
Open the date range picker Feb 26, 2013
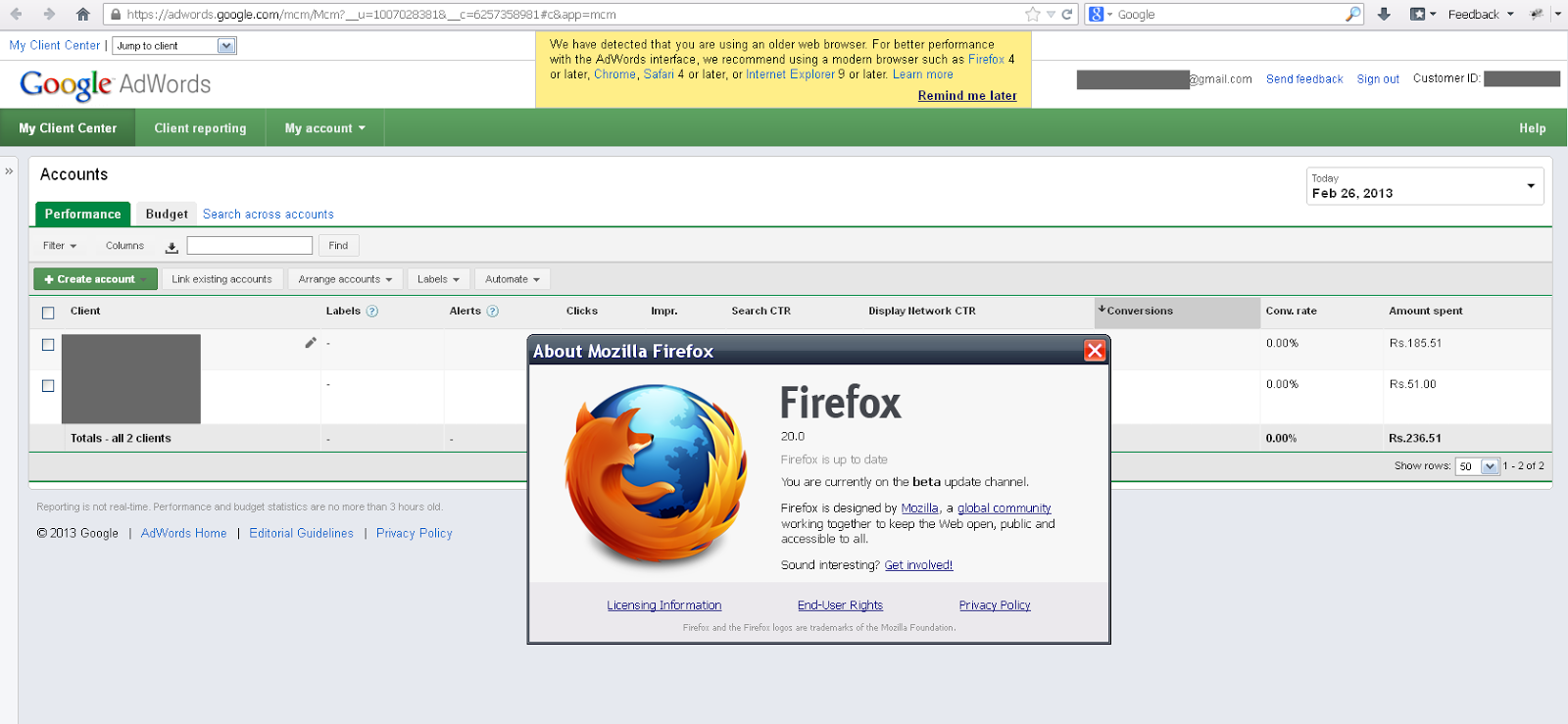click(x=1424, y=186)
